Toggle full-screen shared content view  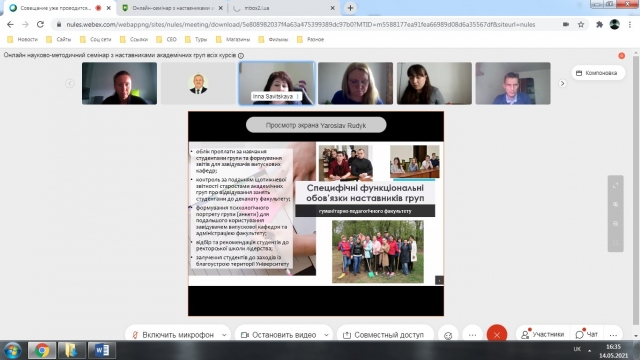(616, 185)
